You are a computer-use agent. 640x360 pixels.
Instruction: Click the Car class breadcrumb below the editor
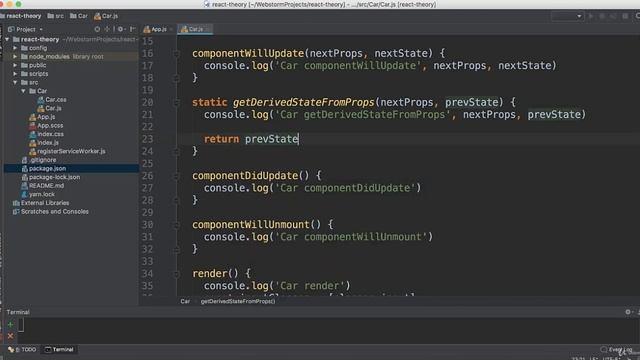click(x=185, y=301)
